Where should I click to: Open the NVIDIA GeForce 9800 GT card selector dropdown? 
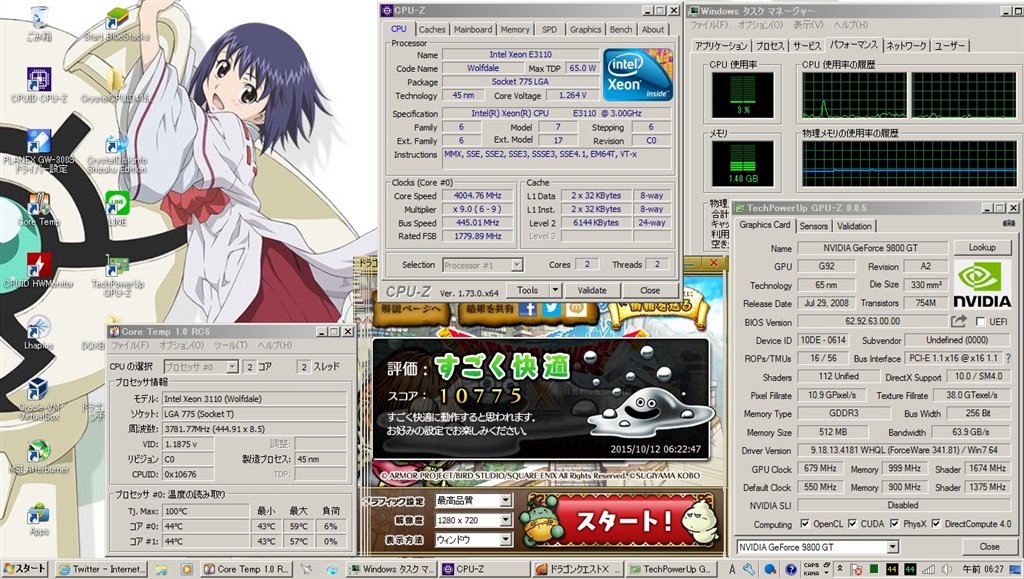click(893, 547)
